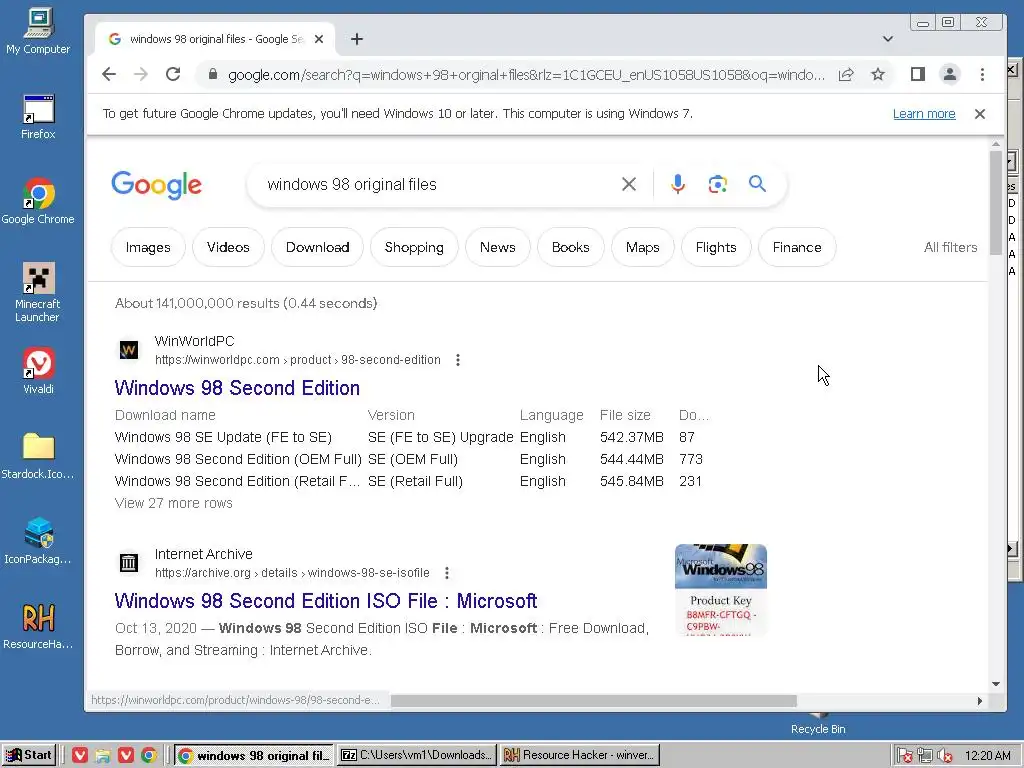Switch to Resource Hacker taskbar window
The width and height of the screenshot is (1024, 768).
580,755
